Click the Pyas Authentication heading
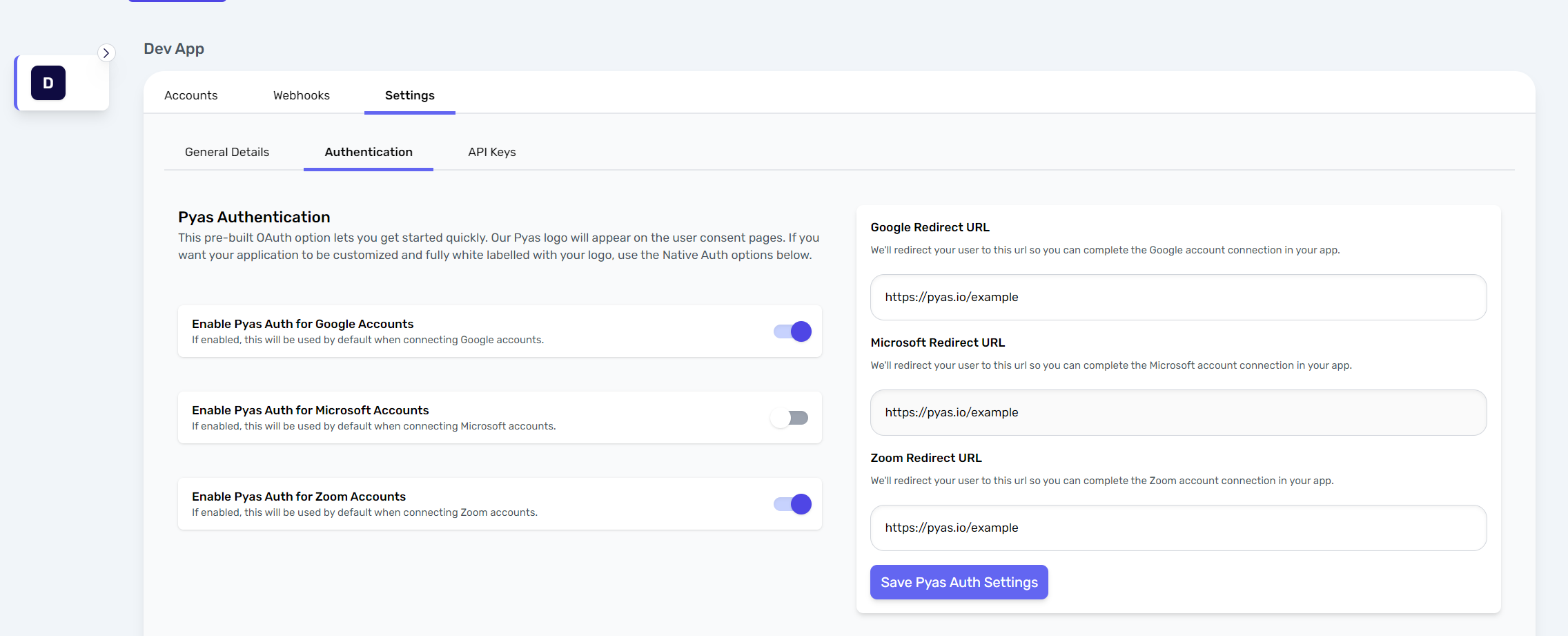This screenshot has width=1568, height=636. 254,217
